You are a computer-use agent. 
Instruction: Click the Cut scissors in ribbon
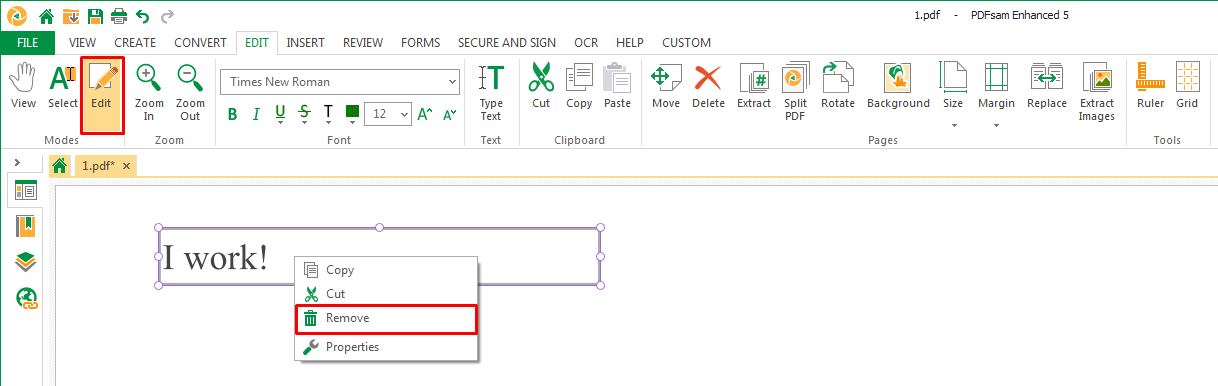(x=541, y=86)
